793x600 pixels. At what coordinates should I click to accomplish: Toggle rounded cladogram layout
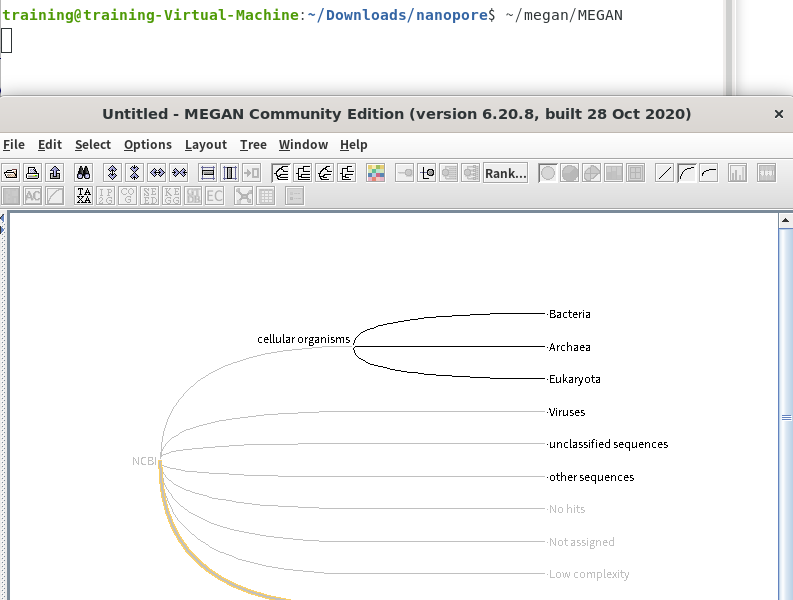pos(281,173)
